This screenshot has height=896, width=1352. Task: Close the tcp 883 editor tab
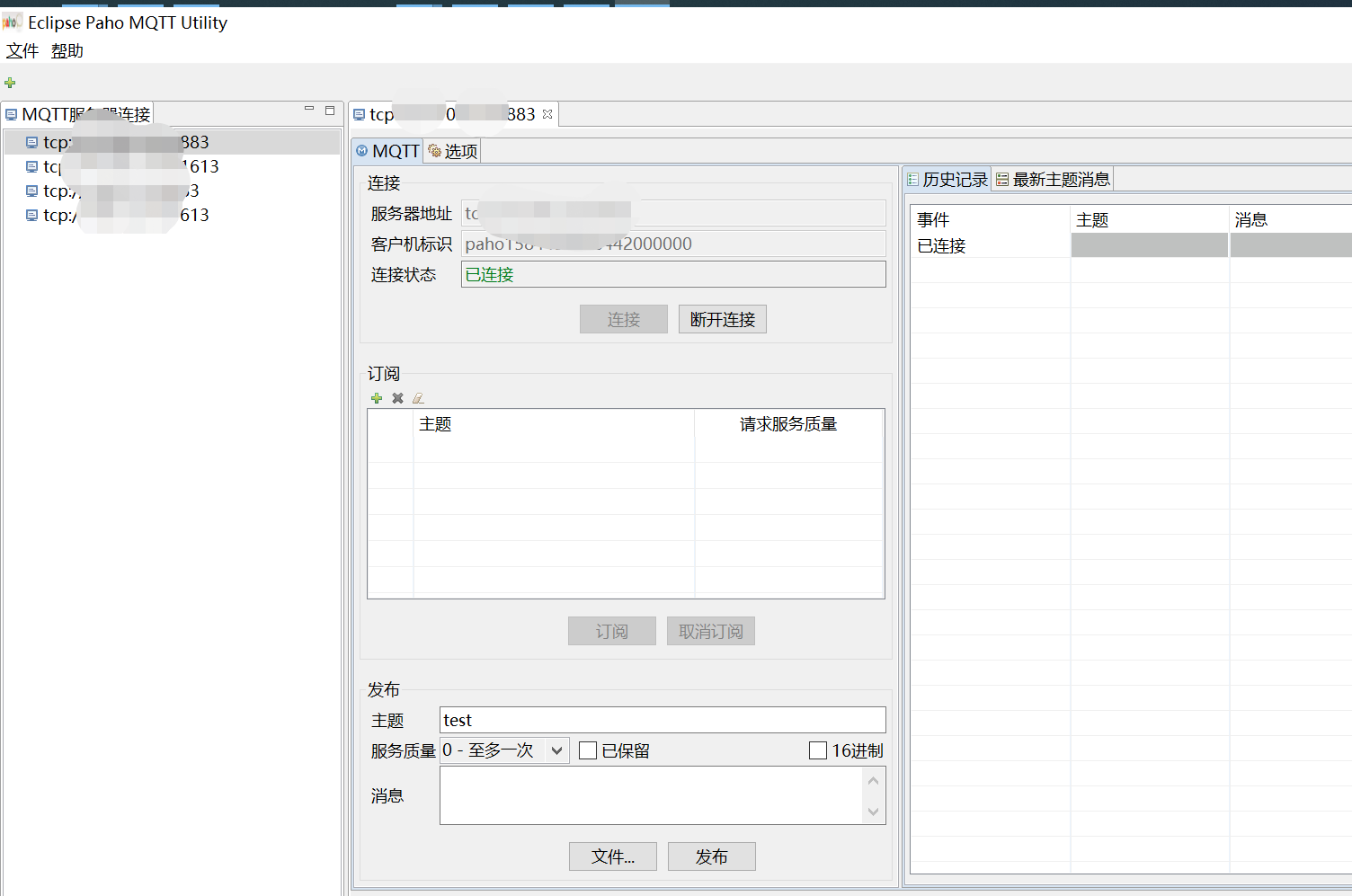coord(547,114)
